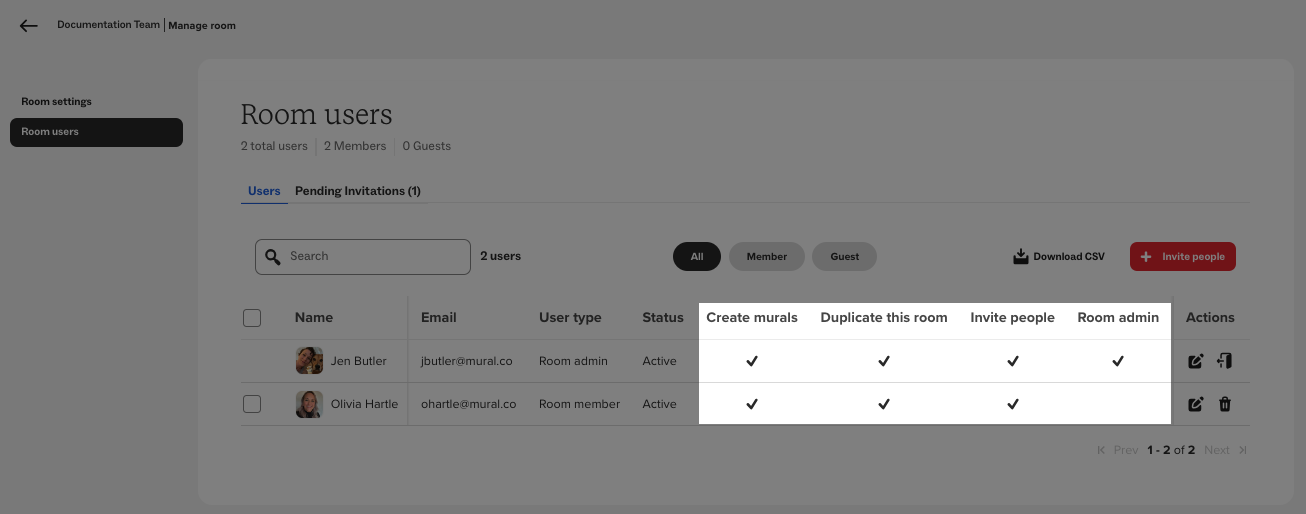
Task: Click first page pagination icon
Action: (1102, 450)
